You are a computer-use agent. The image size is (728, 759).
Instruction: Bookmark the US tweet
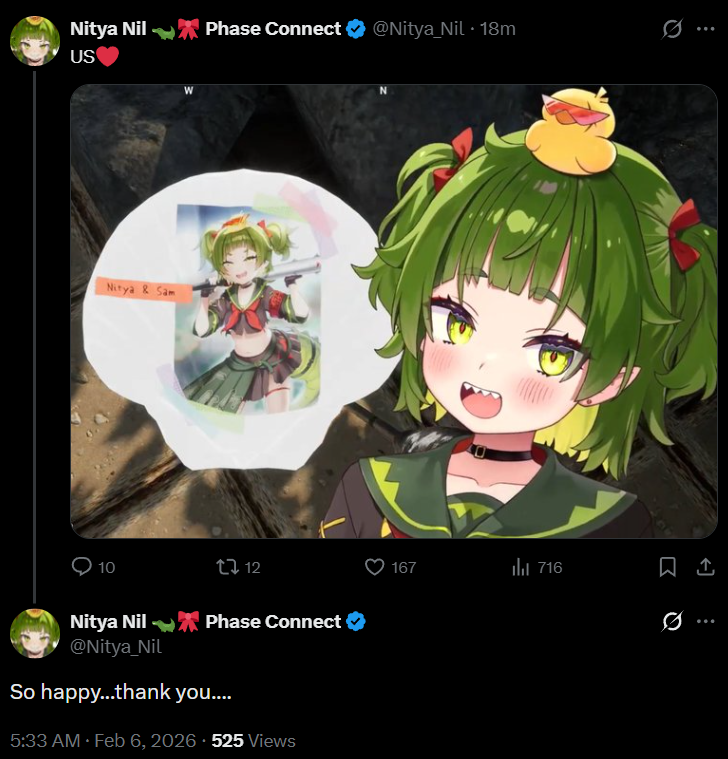[x=667, y=566]
